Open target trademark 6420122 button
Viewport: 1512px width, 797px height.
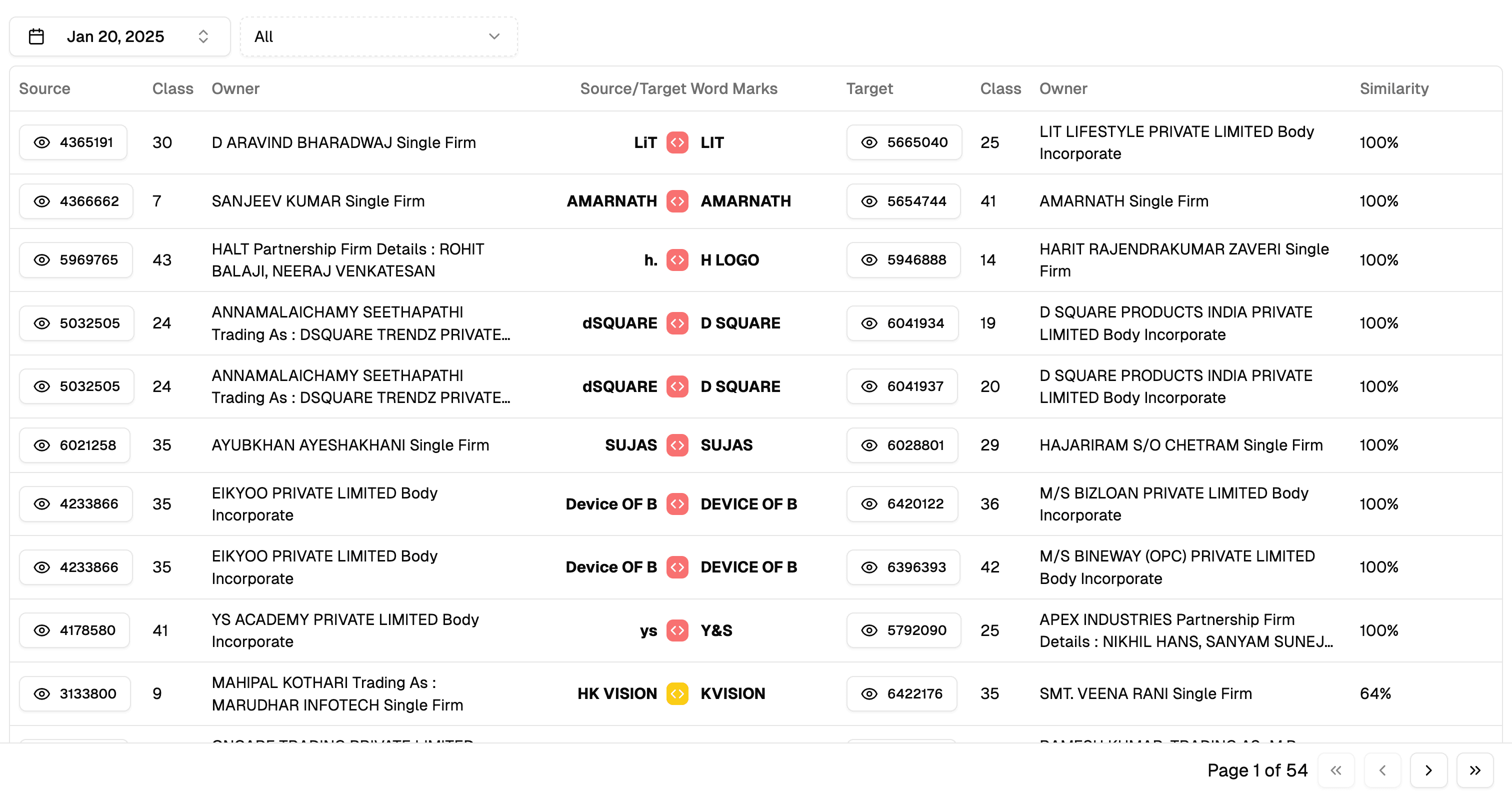click(x=902, y=503)
